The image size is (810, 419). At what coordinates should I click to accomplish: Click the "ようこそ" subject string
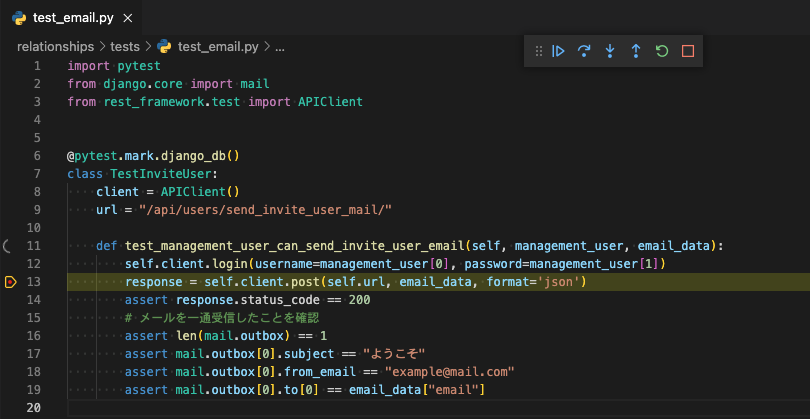tap(394, 354)
